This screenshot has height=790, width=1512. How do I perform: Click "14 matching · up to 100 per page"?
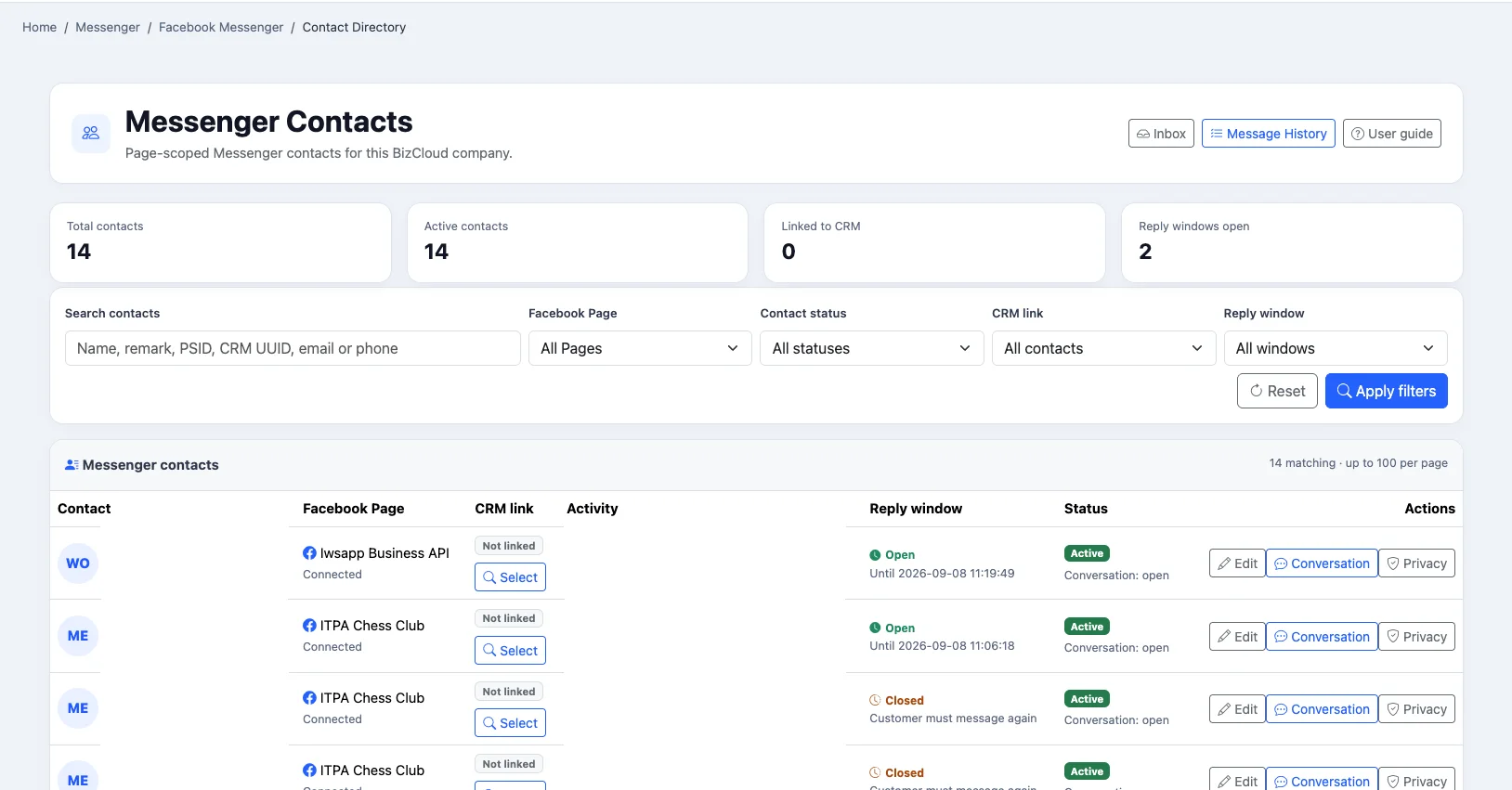coord(1358,462)
